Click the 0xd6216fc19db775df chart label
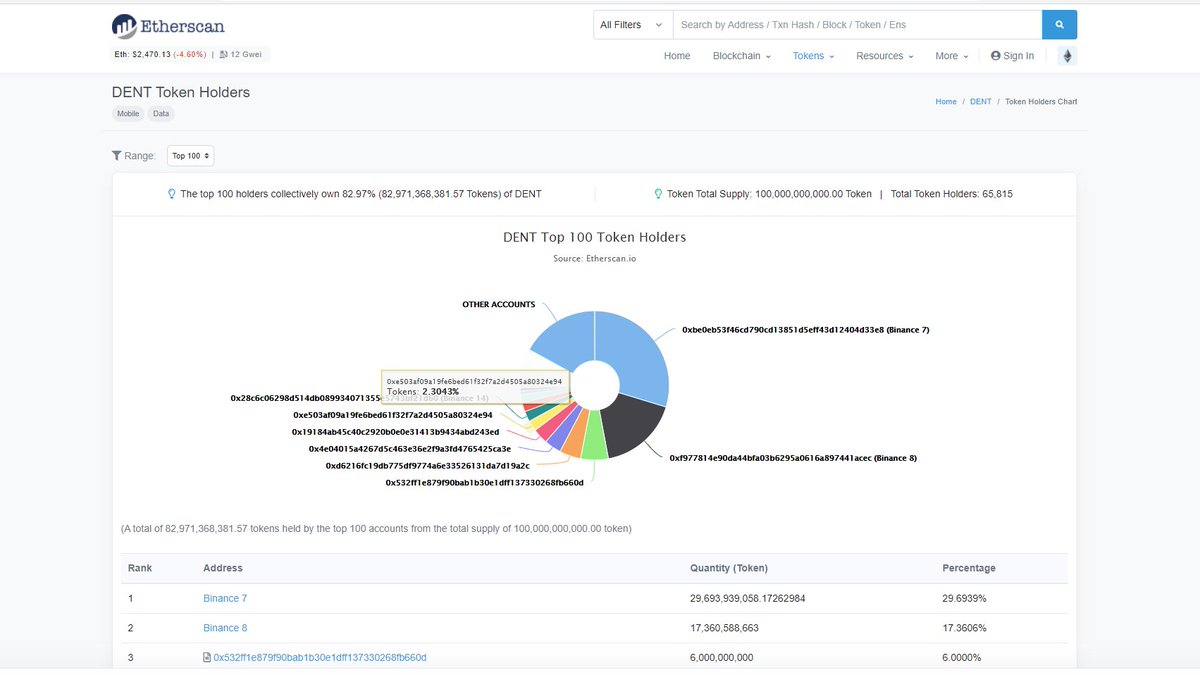 pyautogui.click(x=428, y=466)
